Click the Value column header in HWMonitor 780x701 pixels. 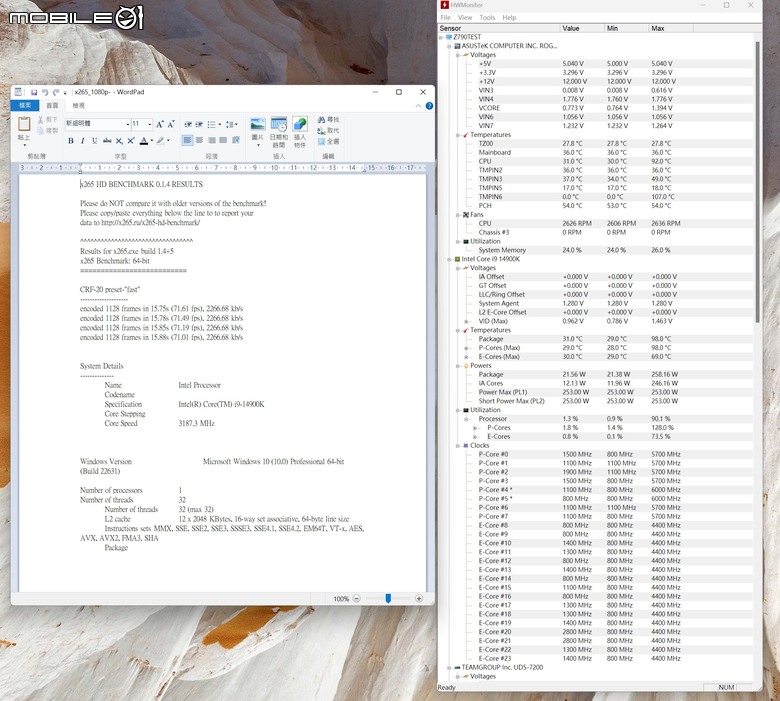[x=582, y=28]
